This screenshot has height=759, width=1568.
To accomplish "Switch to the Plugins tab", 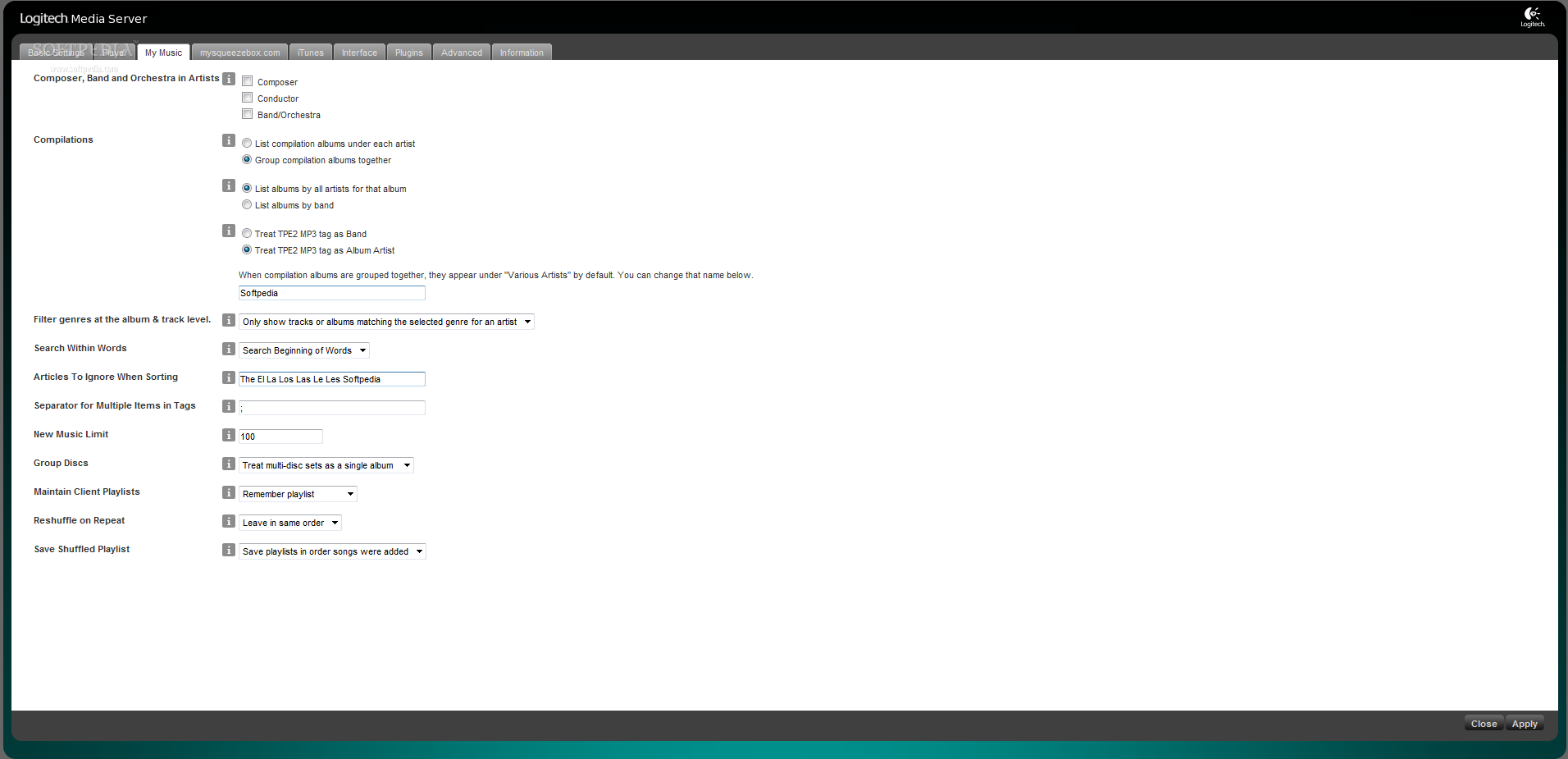I will (x=409, y=53).
